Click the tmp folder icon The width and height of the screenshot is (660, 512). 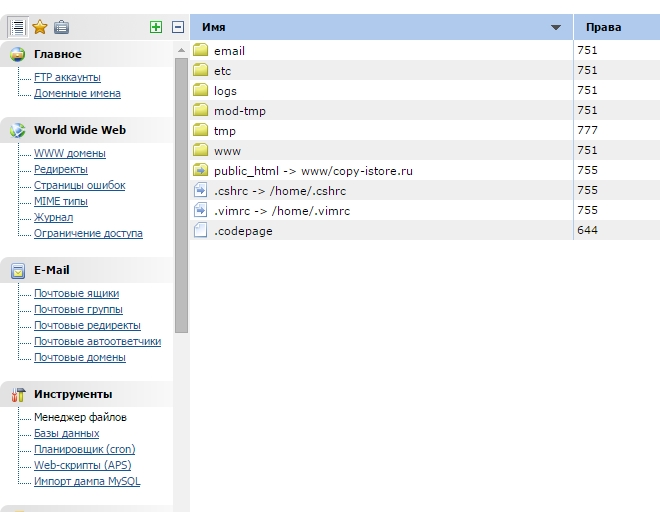[200, 130]
